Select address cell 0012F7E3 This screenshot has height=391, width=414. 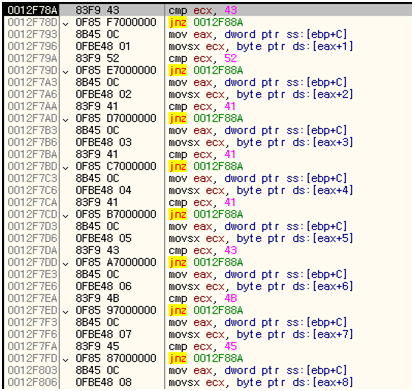pos(32,274)
